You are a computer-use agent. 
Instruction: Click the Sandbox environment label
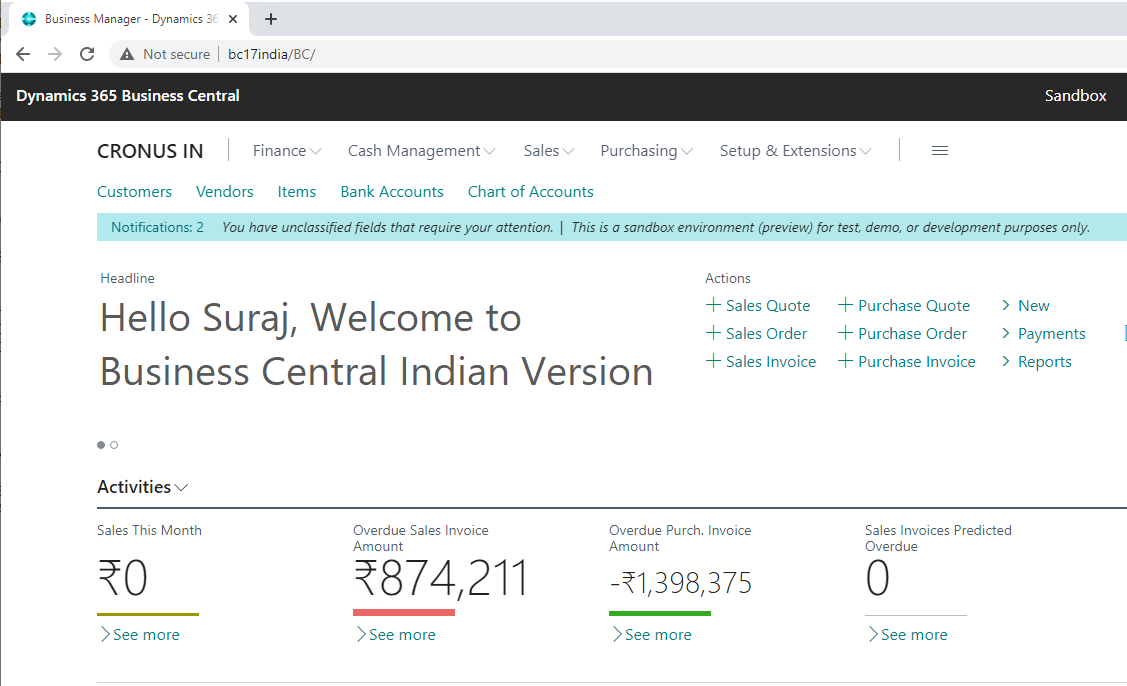[1075, 96]
